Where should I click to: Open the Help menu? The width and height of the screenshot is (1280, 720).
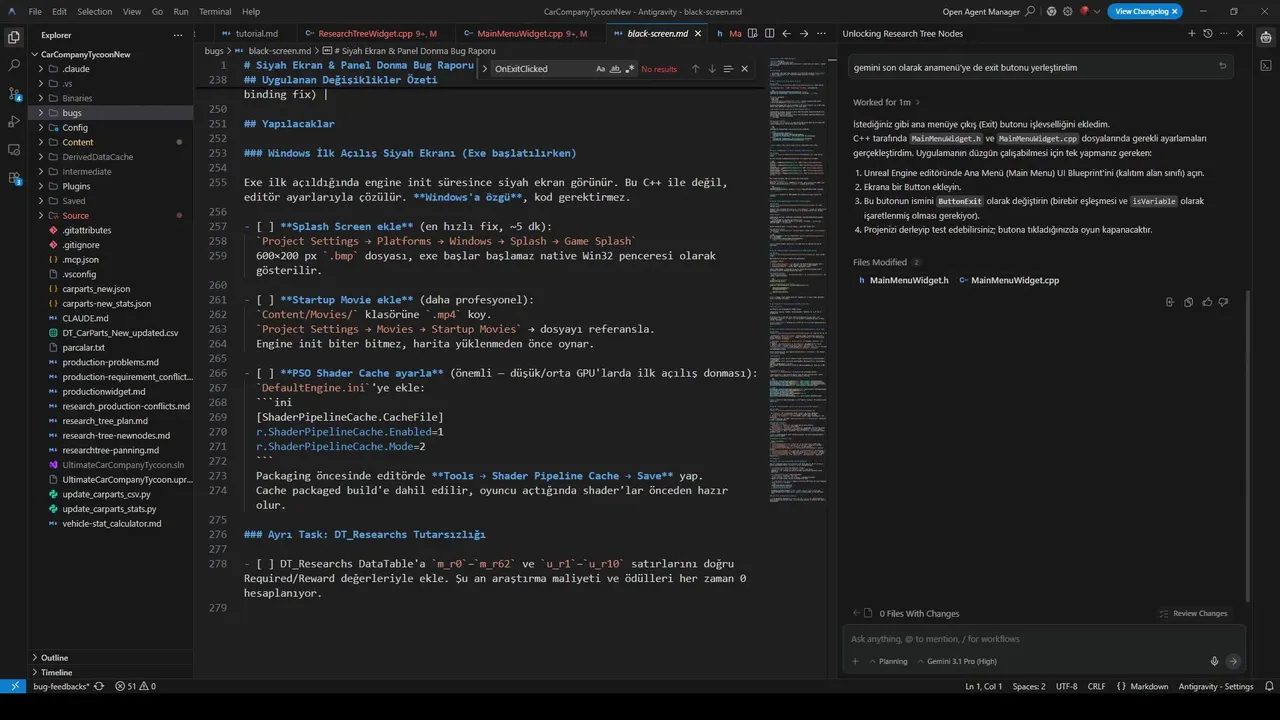(x=251, y=12)
